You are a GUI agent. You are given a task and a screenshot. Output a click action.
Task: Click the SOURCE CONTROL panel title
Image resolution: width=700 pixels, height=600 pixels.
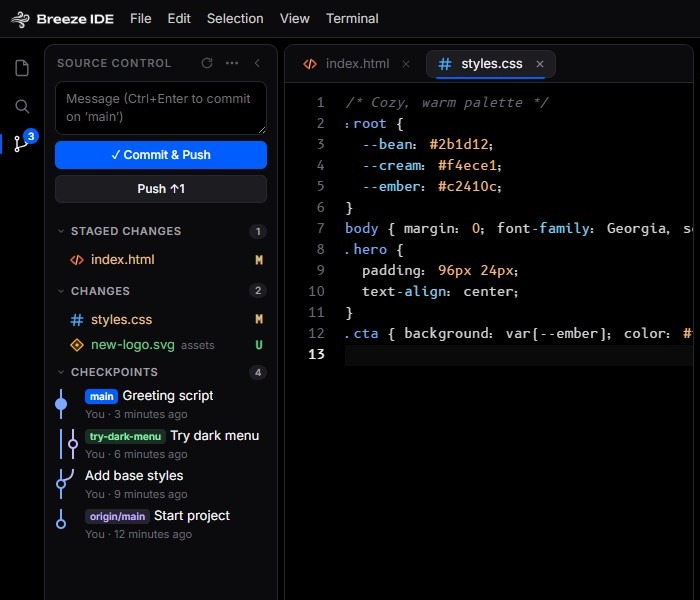click(x=114, y=63)
